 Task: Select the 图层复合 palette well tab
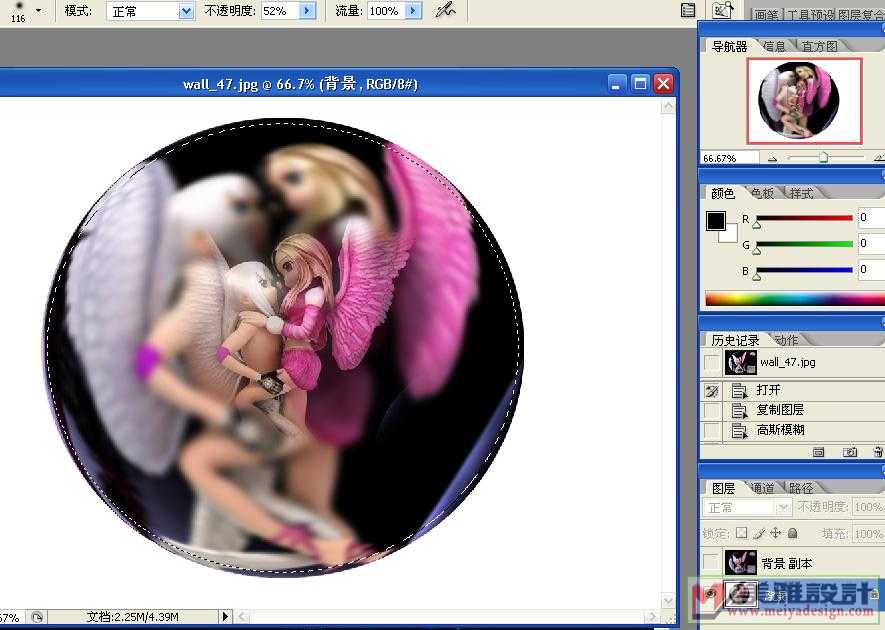861,15
